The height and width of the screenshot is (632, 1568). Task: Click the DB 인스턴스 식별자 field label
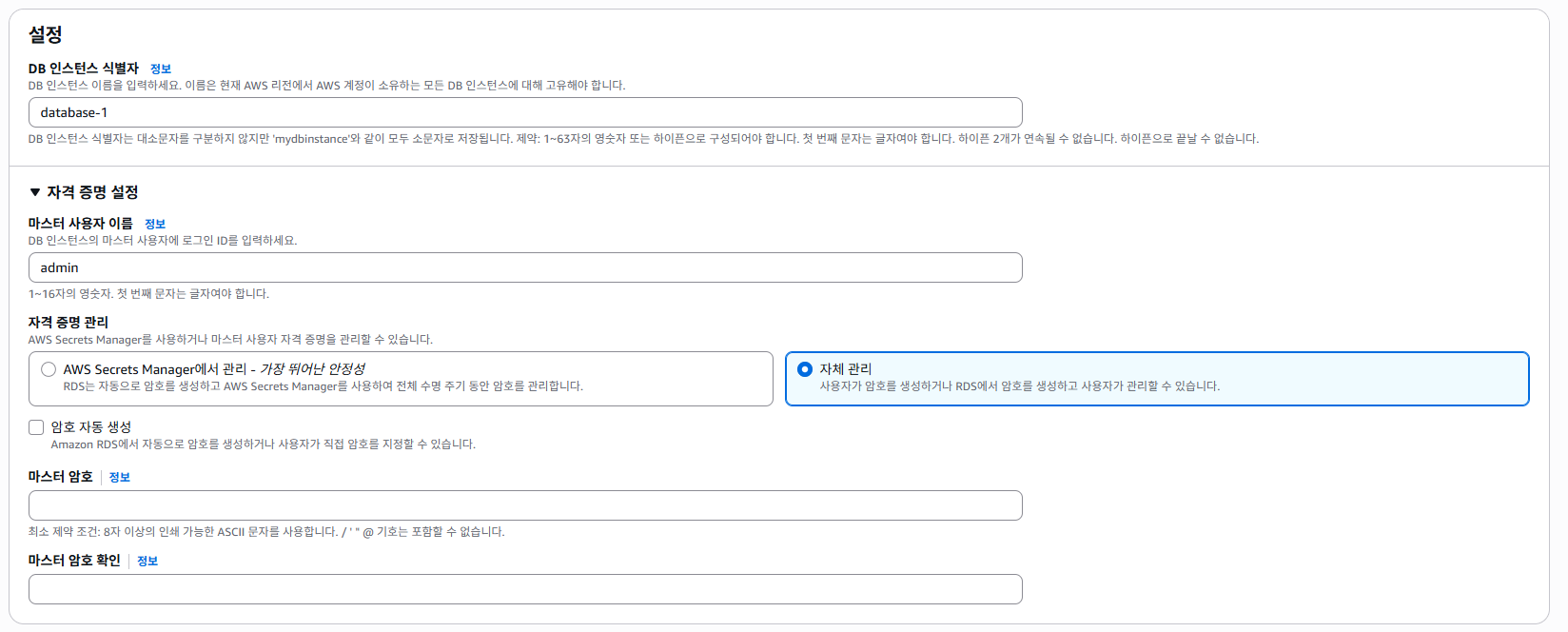coord(84,69)
